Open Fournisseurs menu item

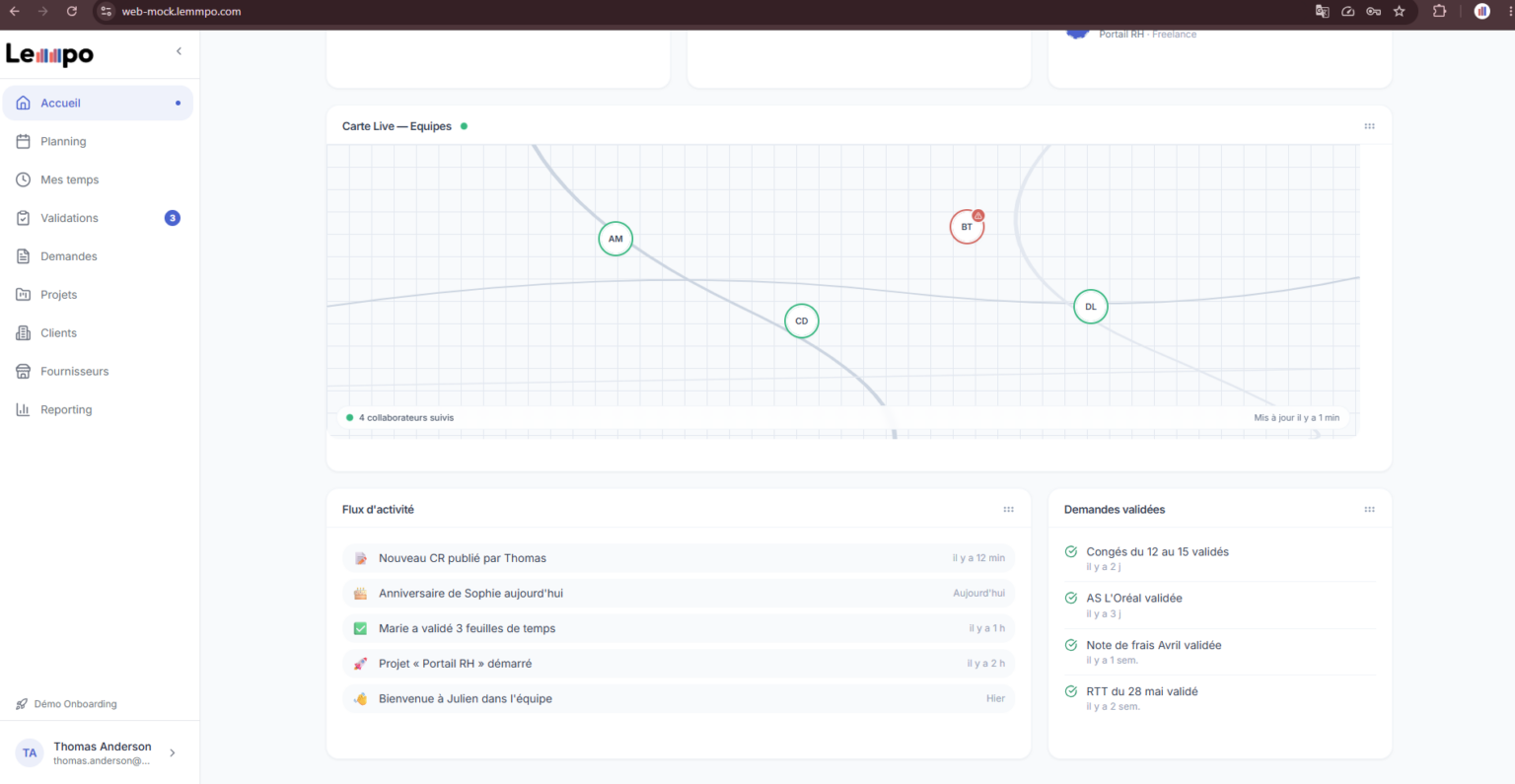[98, 372]
